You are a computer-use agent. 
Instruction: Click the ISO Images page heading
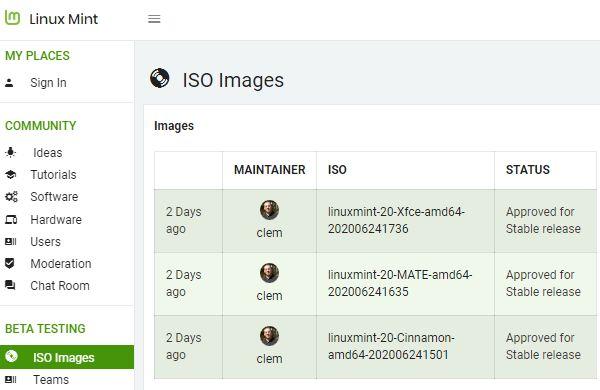tap(233, 80)
